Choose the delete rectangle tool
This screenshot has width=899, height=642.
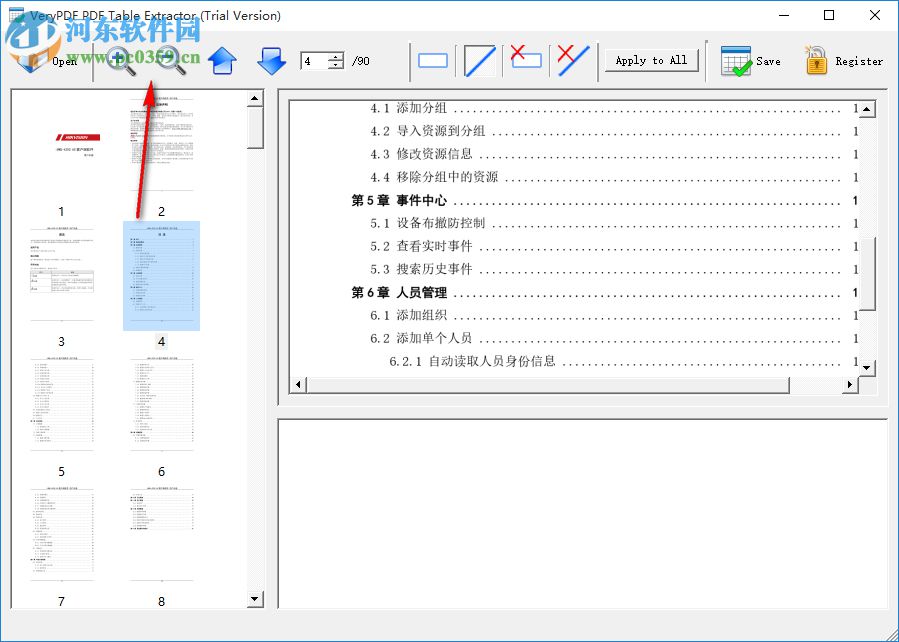click(526, 60)
